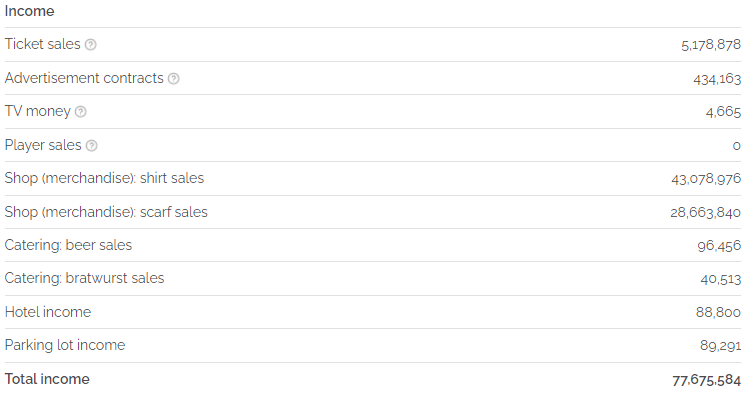
Task: Select the Ticket sales label
Action: (42, 44)
